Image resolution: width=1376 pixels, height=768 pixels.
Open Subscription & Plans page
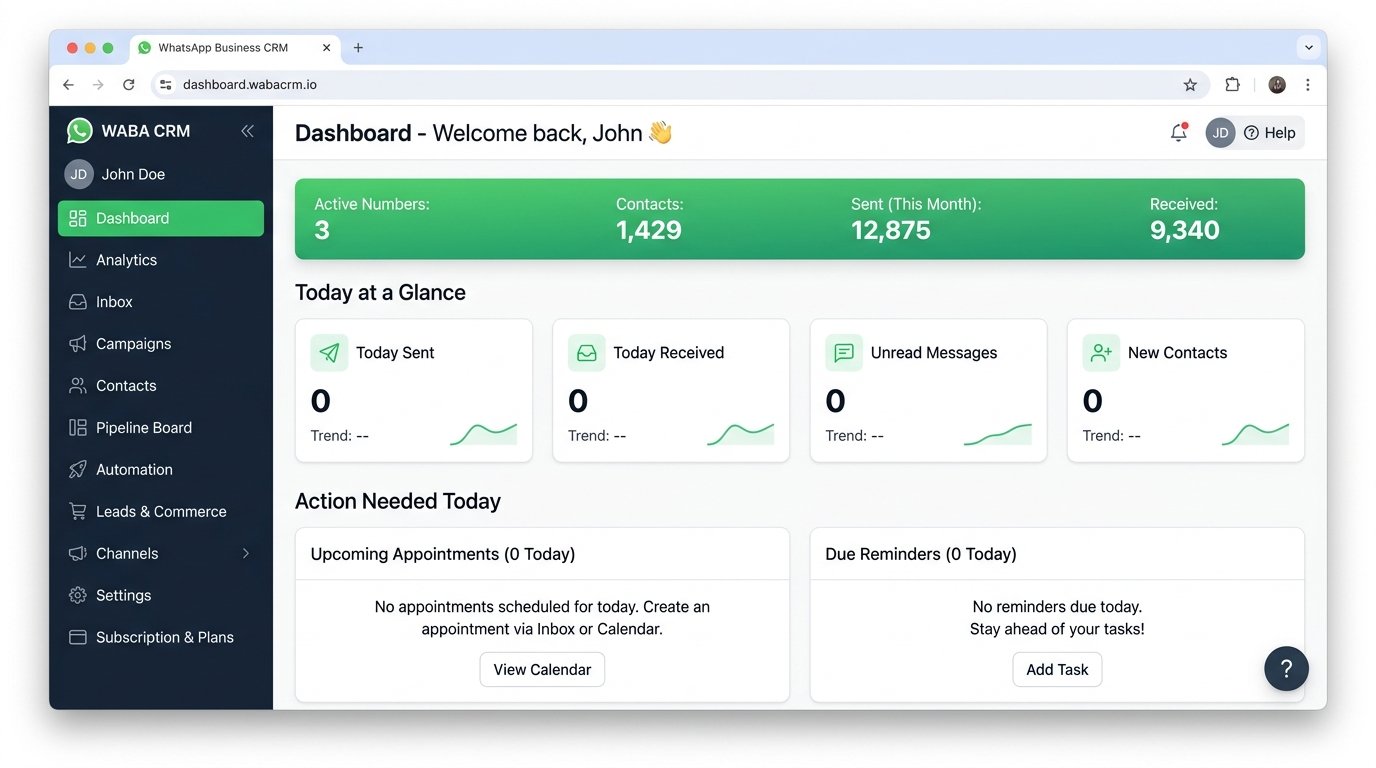(161, 638)
